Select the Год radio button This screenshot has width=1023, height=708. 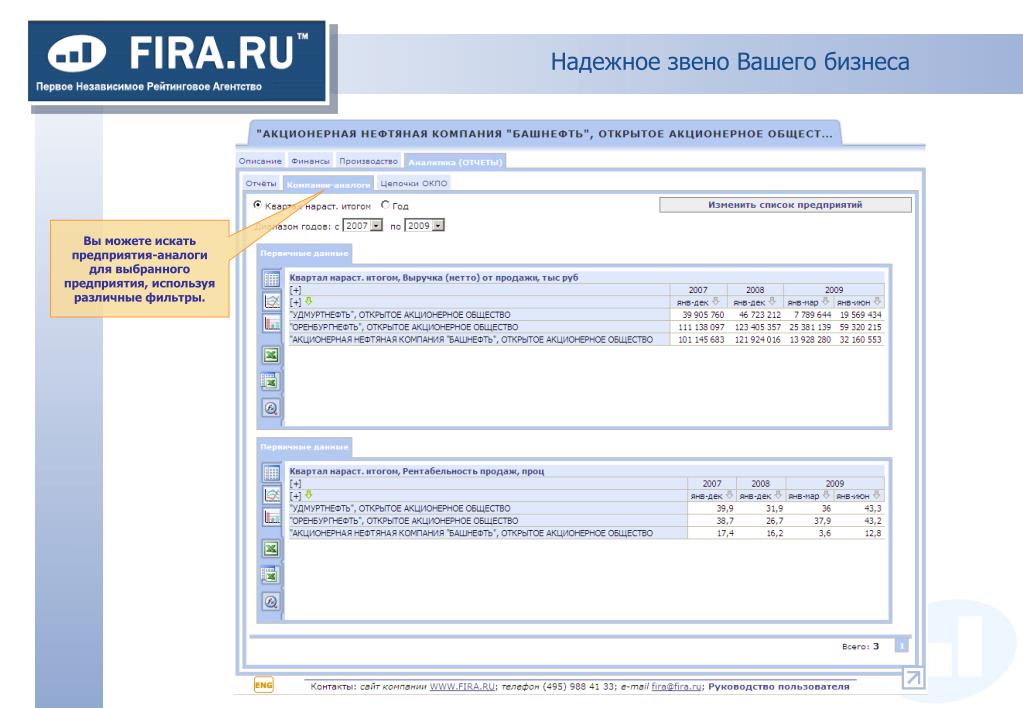(385, 205)
